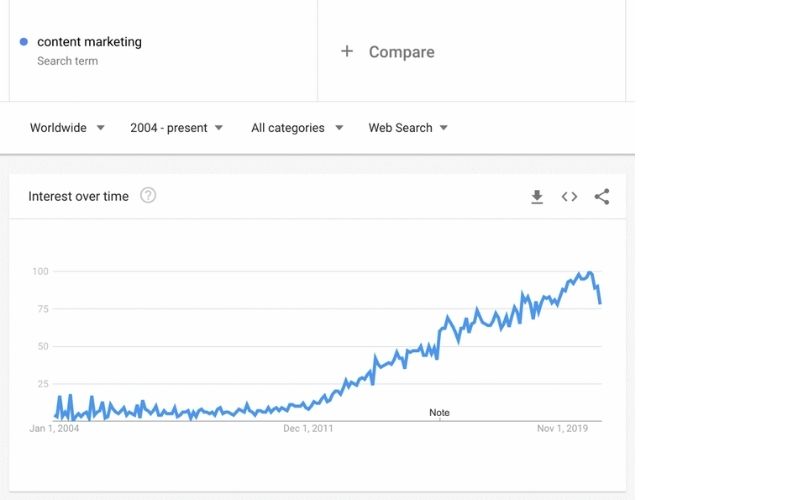Click the plus icon beside Compare

[347, 51]
